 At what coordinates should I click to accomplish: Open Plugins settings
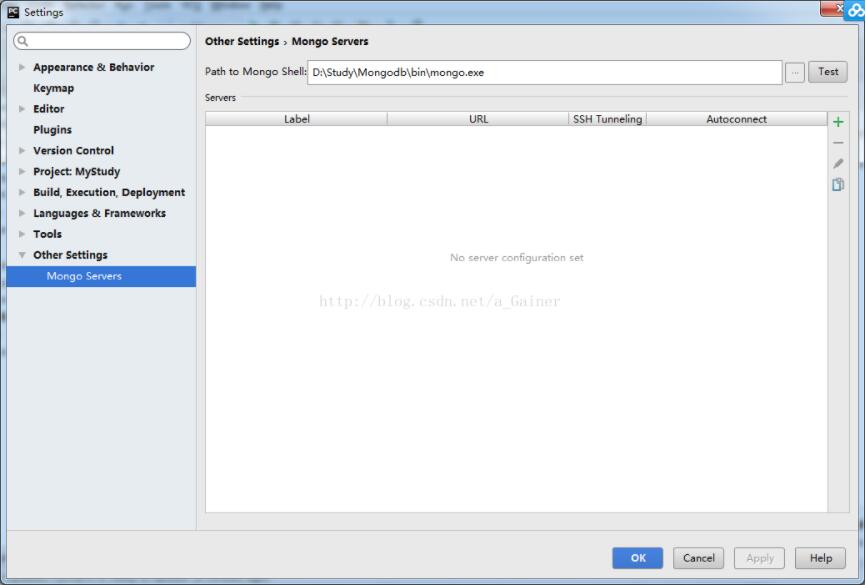click(52, 130)
